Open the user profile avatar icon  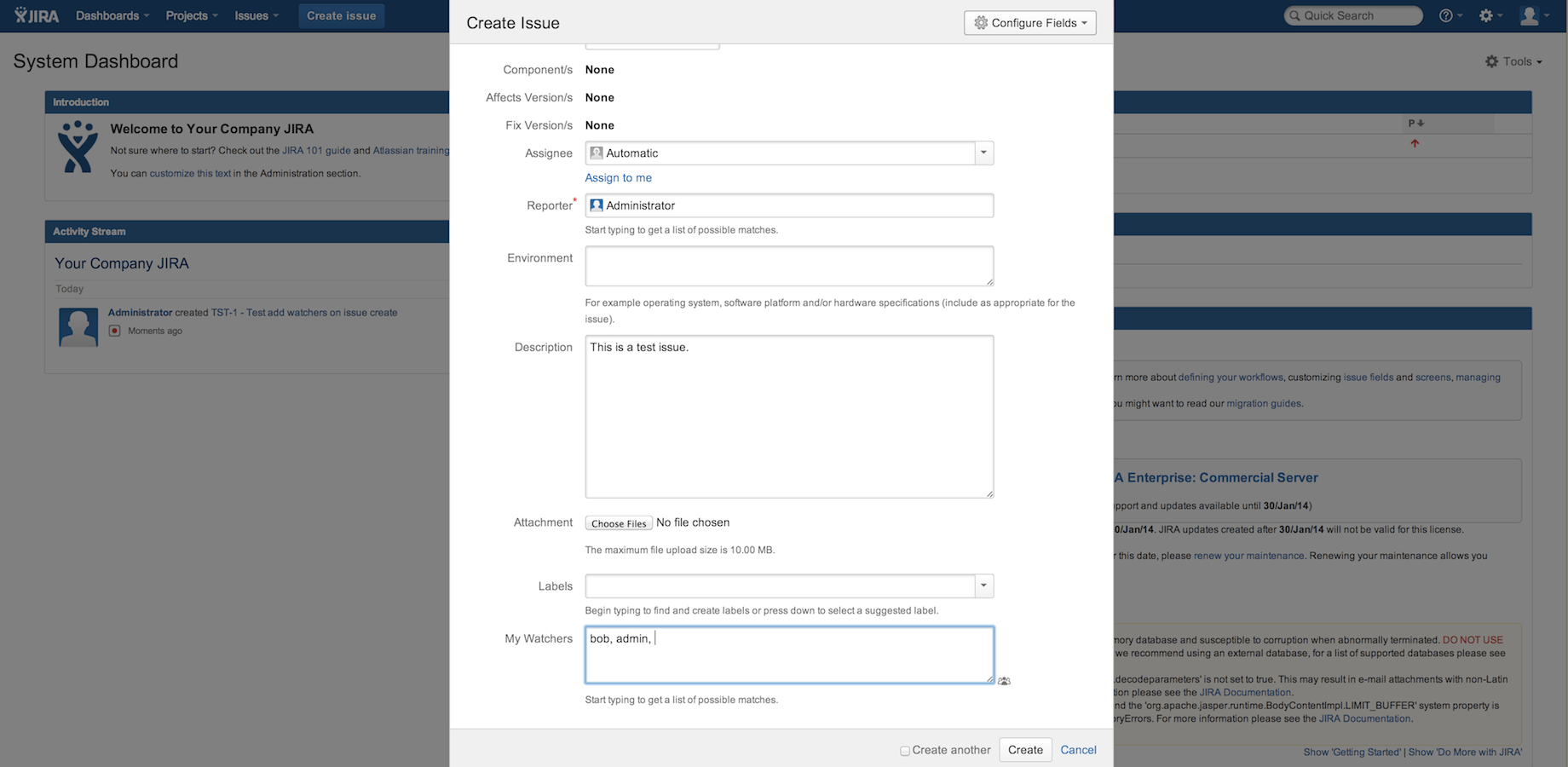(1529, 14)
